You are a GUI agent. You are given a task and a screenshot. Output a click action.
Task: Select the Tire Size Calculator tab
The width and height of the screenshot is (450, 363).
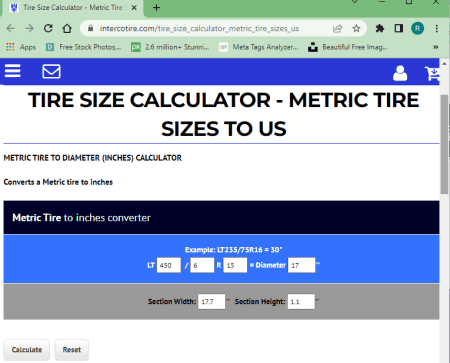(x=73, y=7)
